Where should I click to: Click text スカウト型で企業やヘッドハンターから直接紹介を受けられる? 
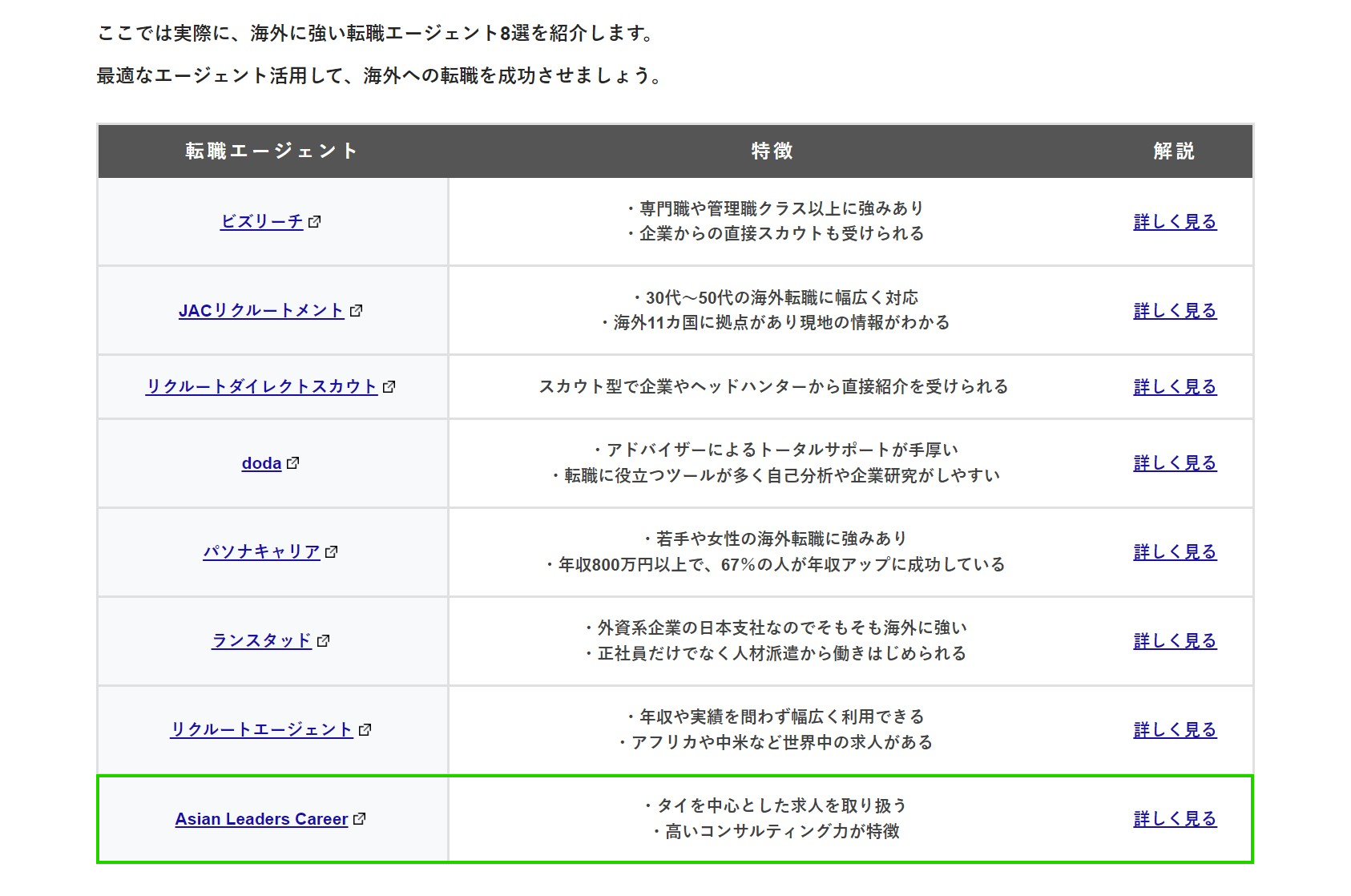[x=773, y=386]
